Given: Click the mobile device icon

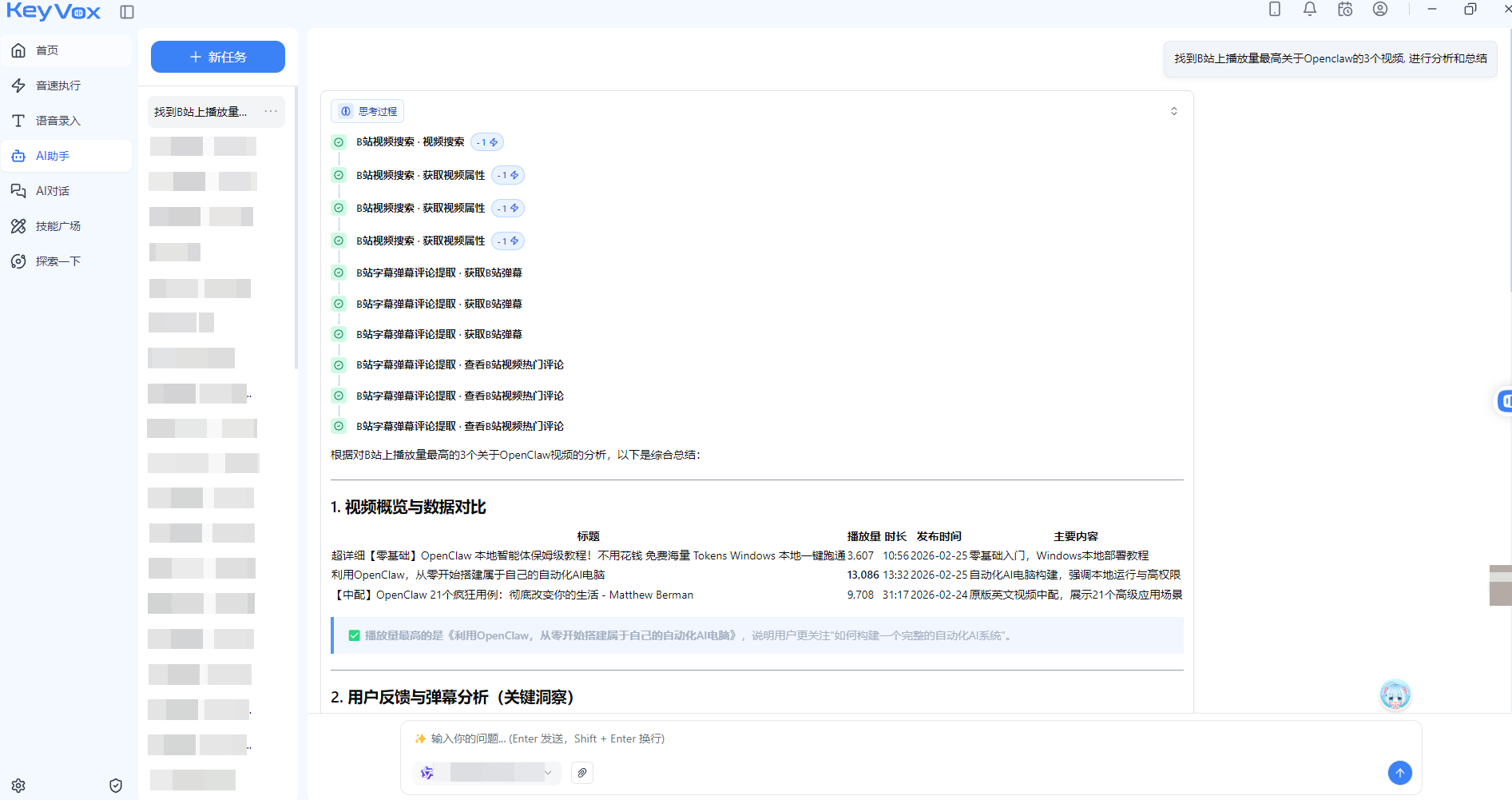Looking at the screenshot, I should pyautogui.click(x=1275, y=10).
